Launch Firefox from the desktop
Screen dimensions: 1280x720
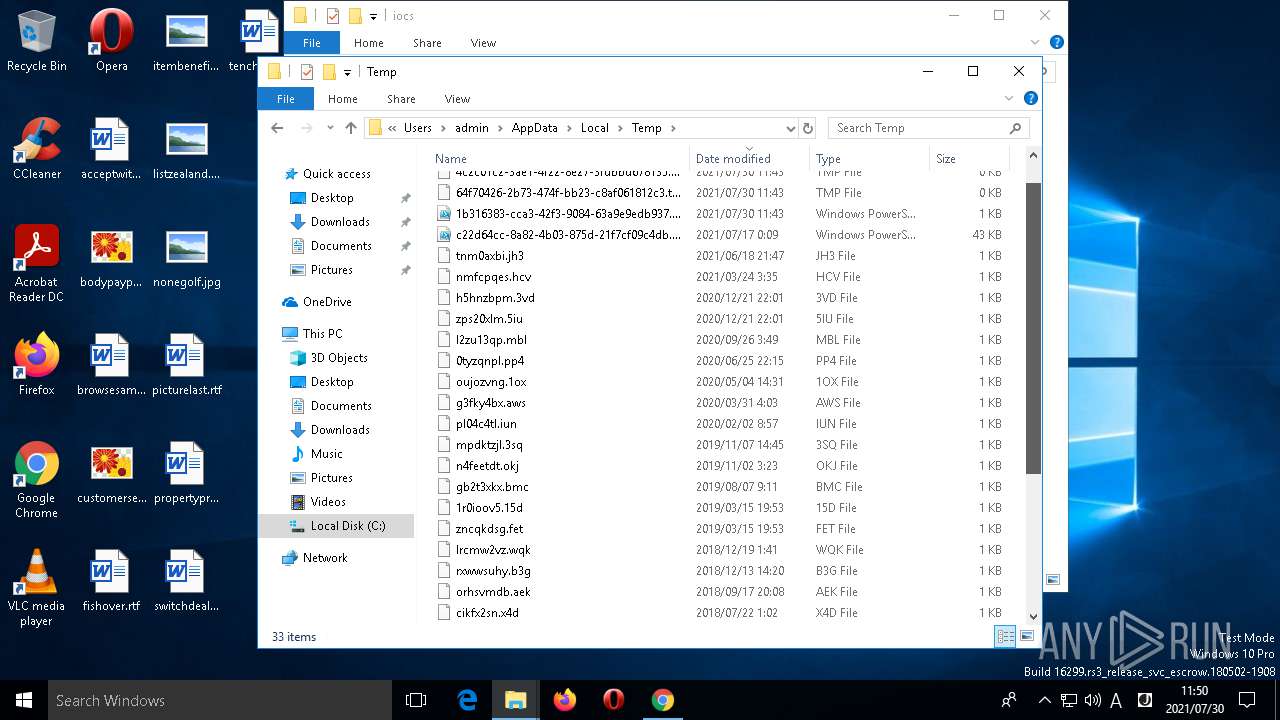point(37,364)
